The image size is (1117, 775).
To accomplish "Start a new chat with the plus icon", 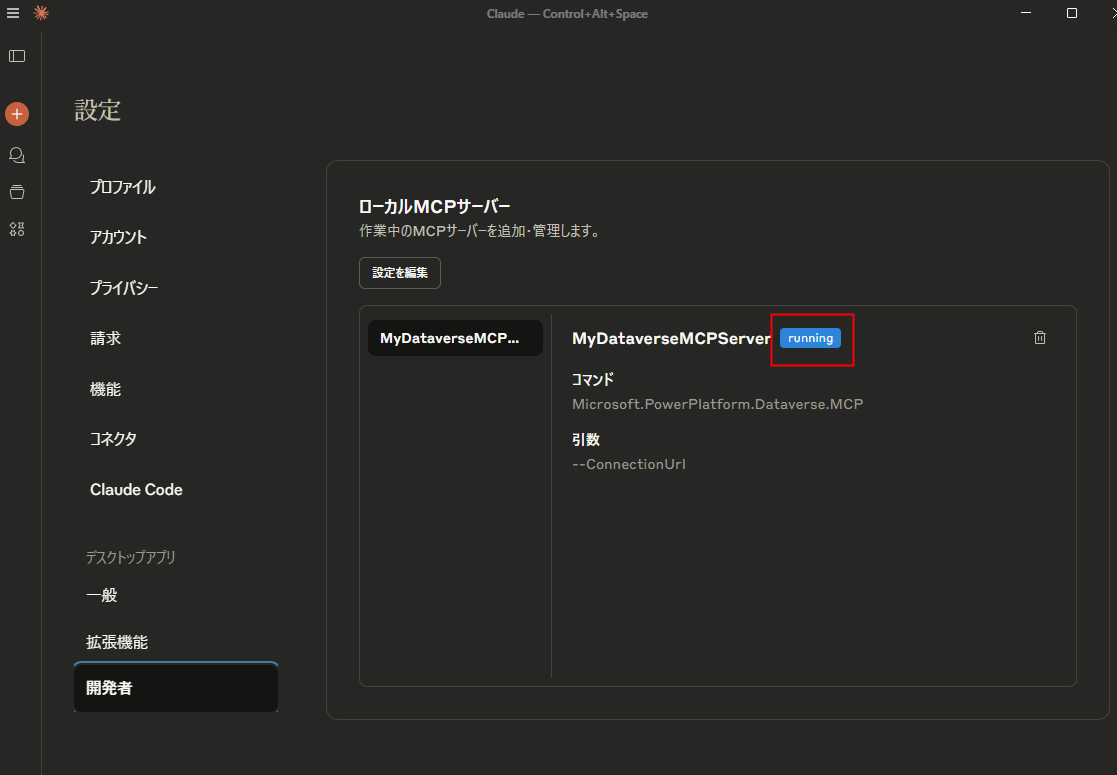I will click(x=16, y=113).
